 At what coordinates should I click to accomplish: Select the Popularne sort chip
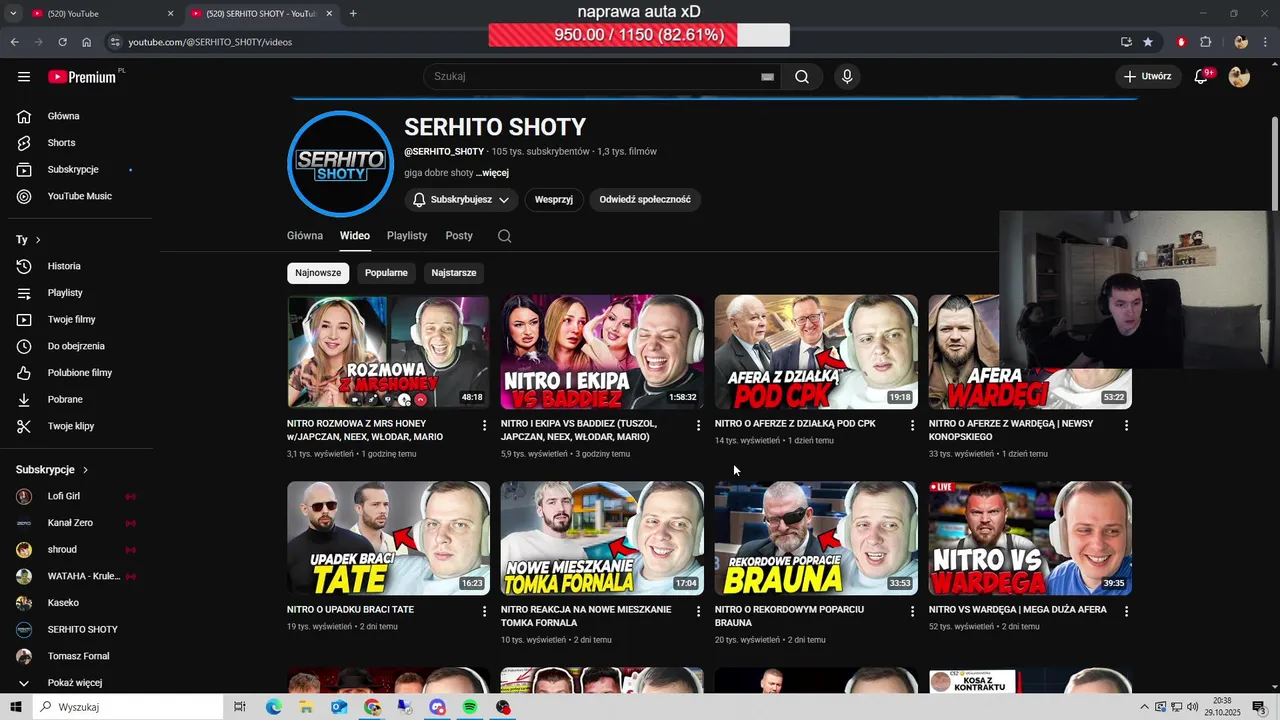tap(386, 273)
